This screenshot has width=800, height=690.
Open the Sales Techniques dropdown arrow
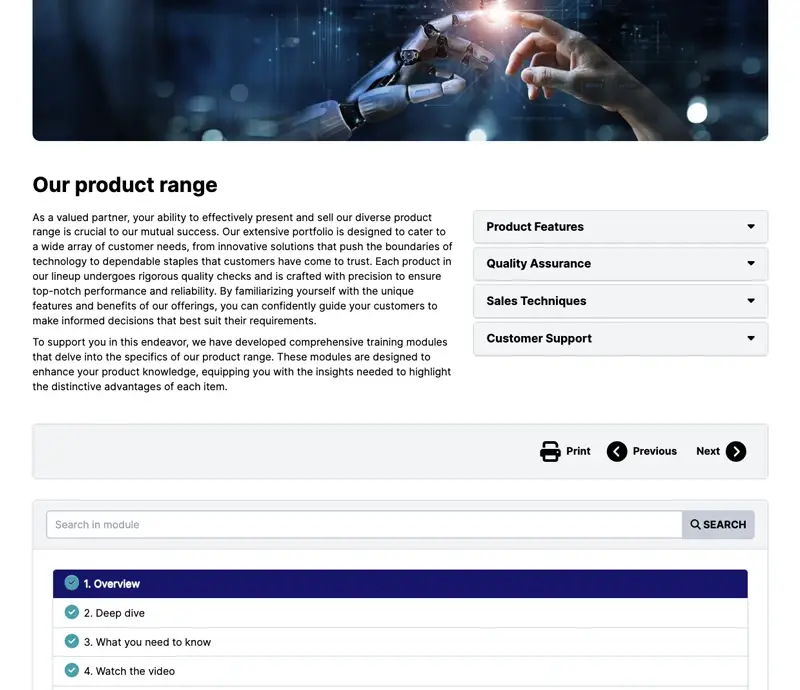tap(751, 301)
